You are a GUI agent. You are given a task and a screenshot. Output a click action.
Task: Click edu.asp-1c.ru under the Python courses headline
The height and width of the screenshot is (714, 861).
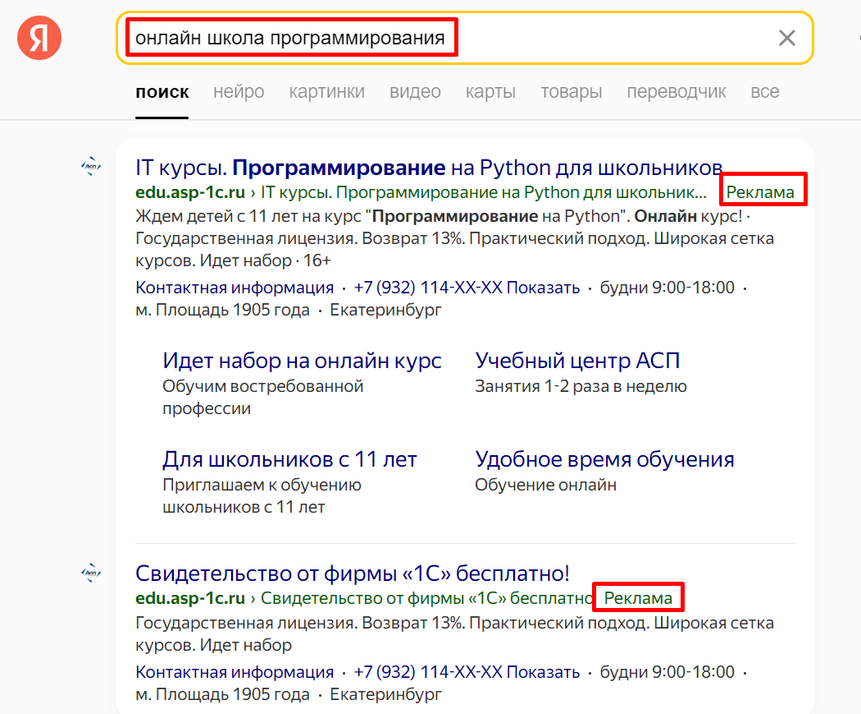tap(190, 192)
